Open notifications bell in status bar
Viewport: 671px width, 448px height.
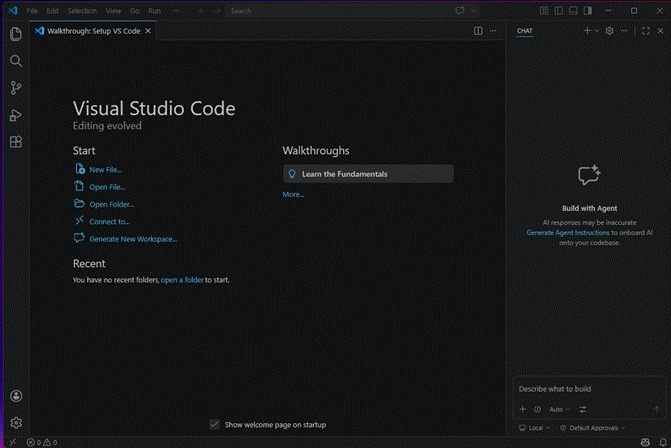[x=663, y=442]
